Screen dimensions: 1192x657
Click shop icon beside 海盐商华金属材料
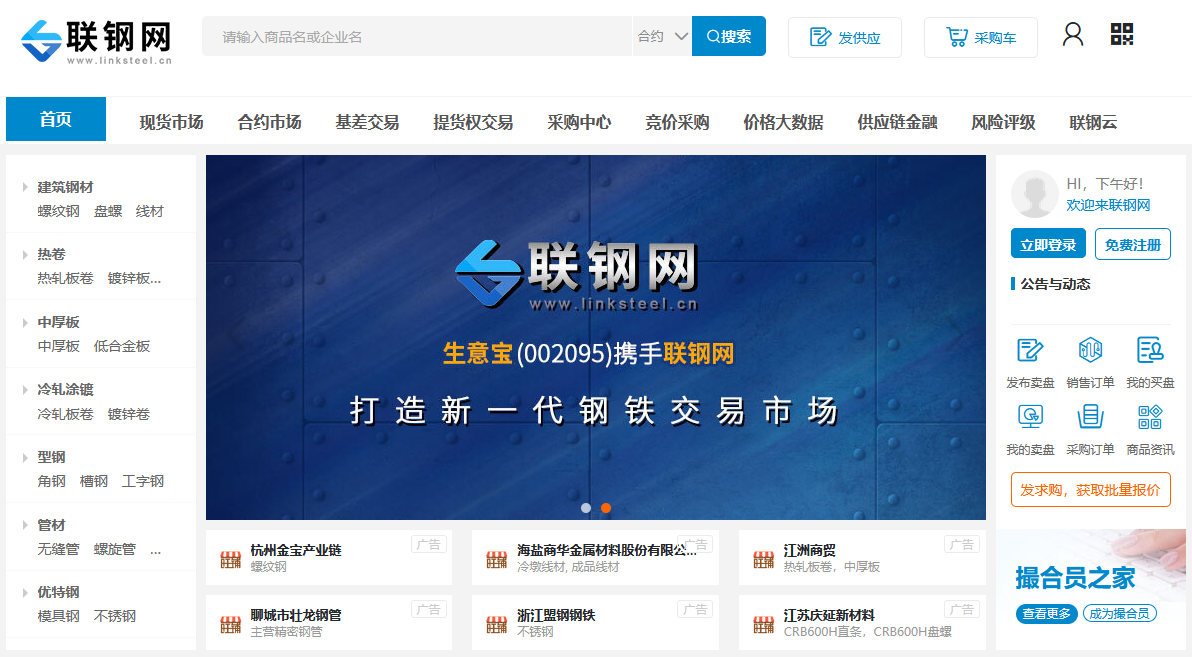(x=496, y=560)
